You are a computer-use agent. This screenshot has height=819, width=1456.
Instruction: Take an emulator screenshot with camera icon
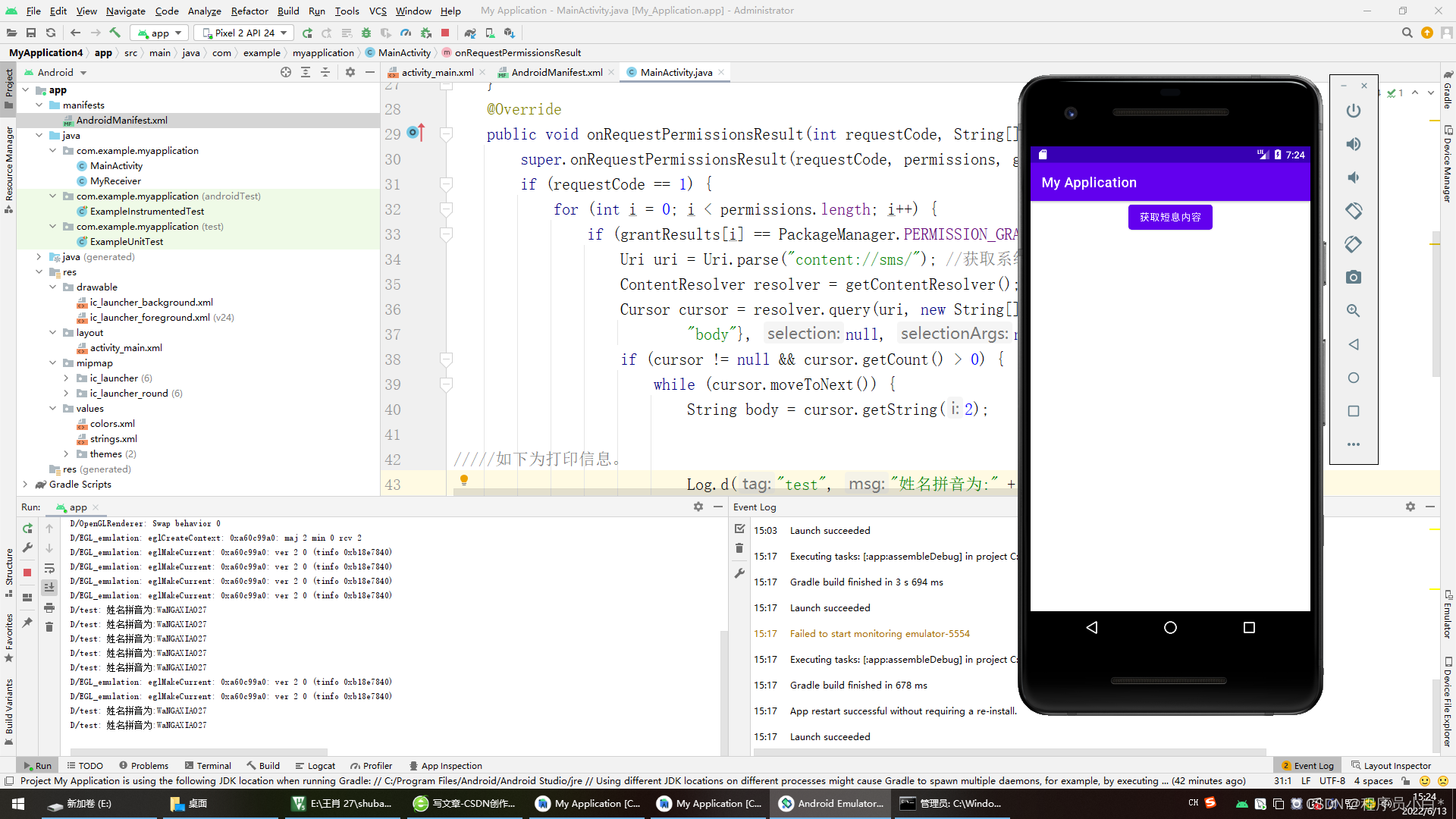(1353, 278)
